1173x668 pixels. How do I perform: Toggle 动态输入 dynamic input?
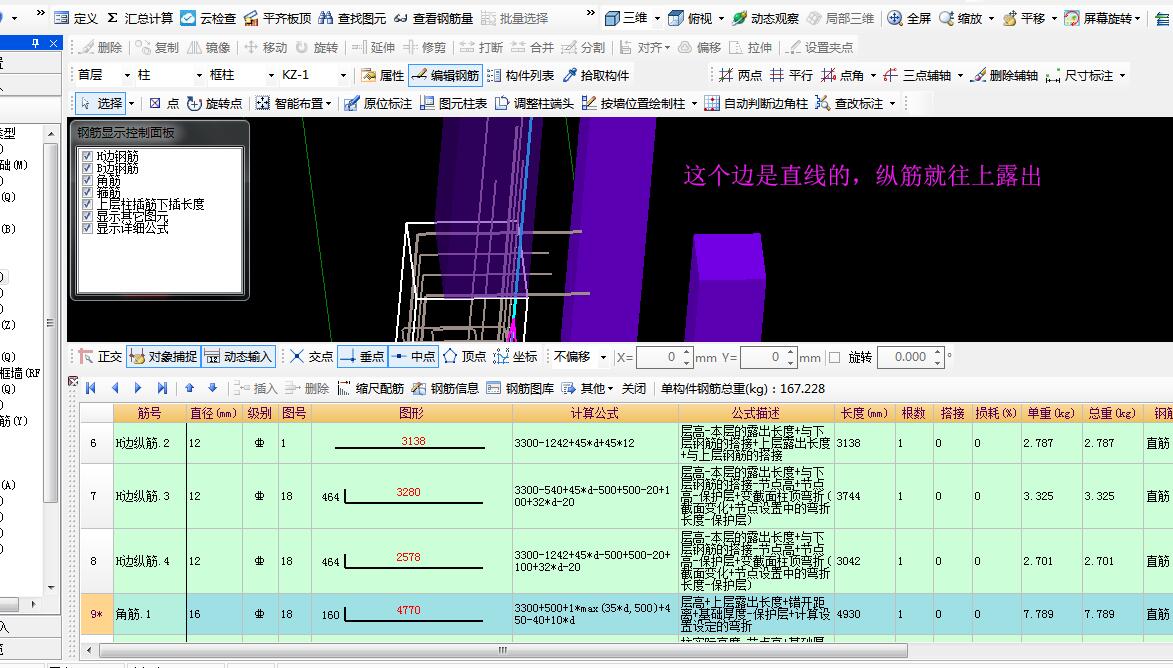tap(239, 357)
